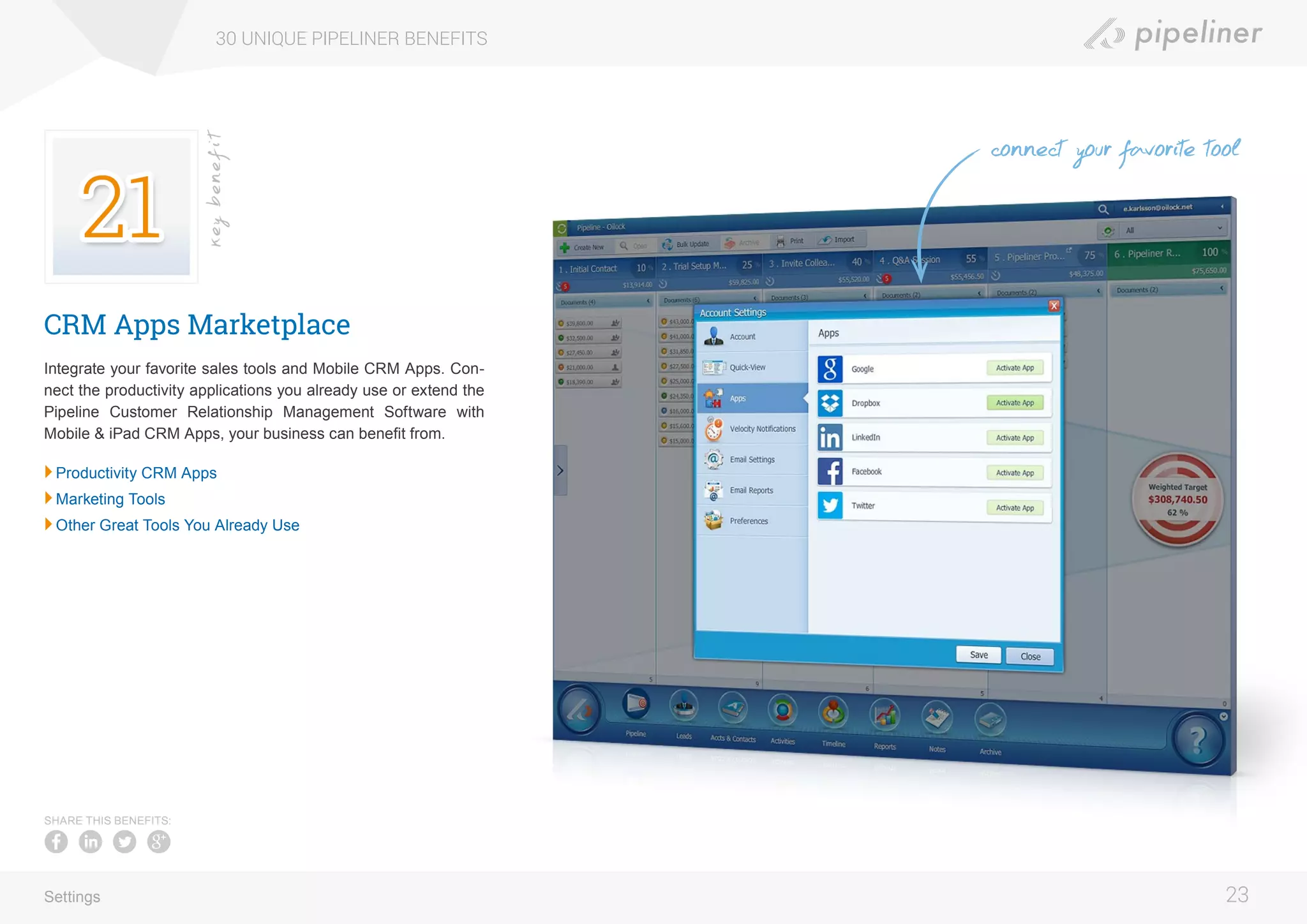This screenshot has width=1307, height=924.
Task: Open Email Settings section
Action: click(752, 459)
